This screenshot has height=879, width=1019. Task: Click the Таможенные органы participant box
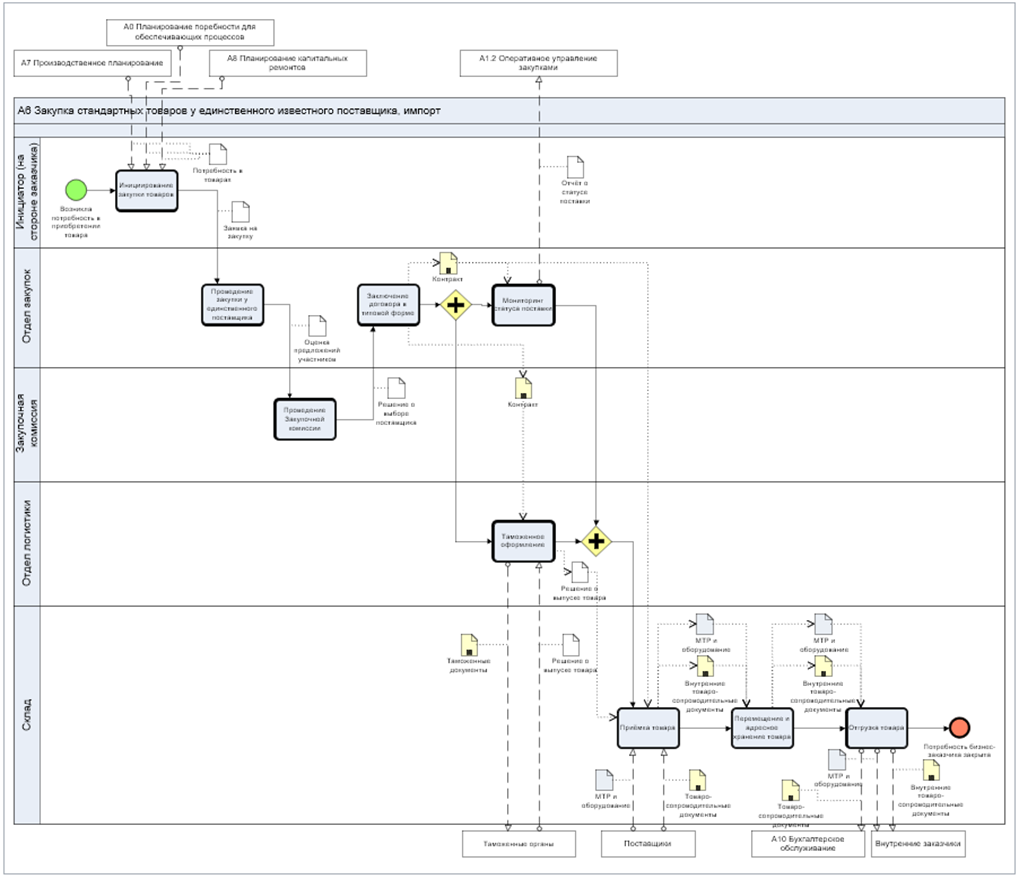click(519, 844)
